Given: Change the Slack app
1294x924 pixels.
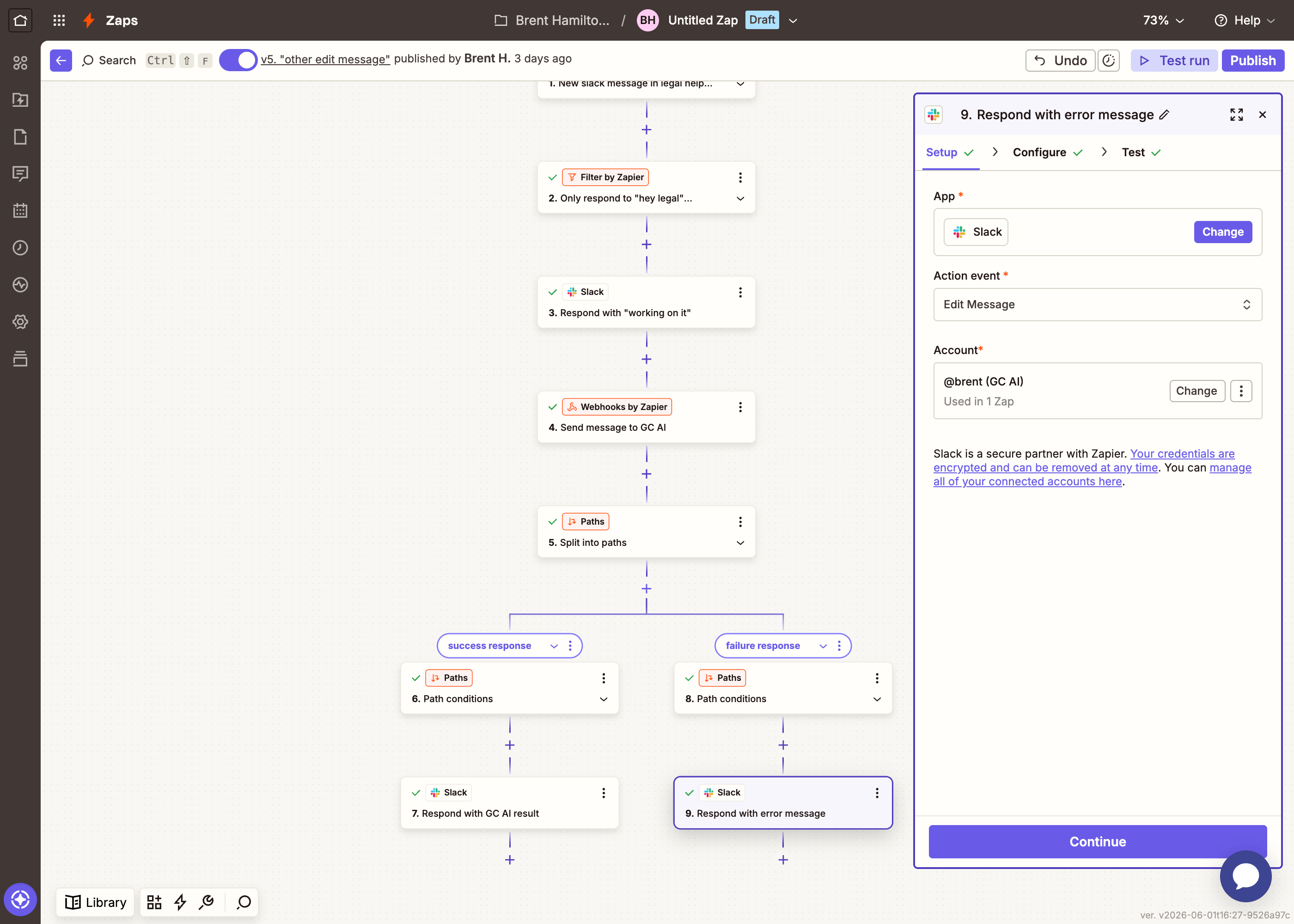Looking at the screenshot, I should pyautogui.click(x=1222, y=232).
